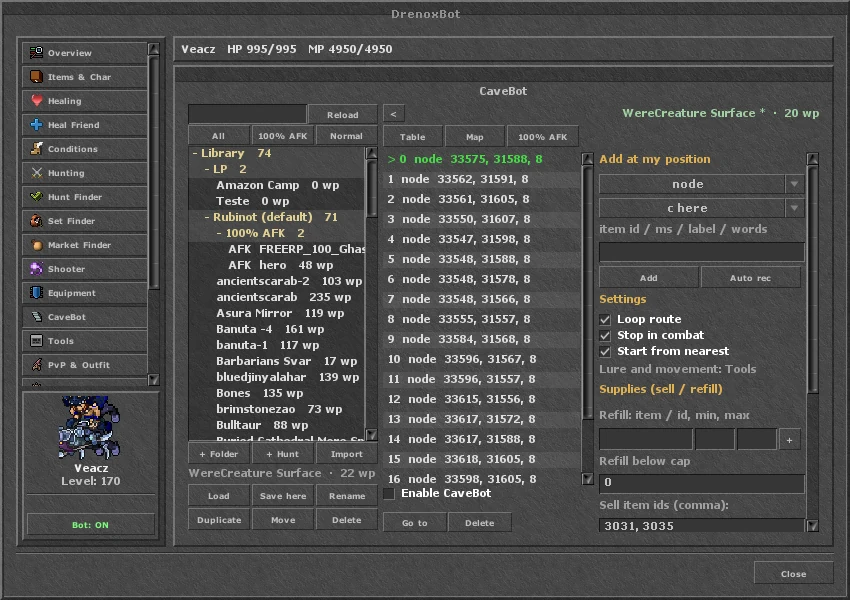Open the Tools sidebar icon
Screen dimensions: 850x600
pos(36,340)
